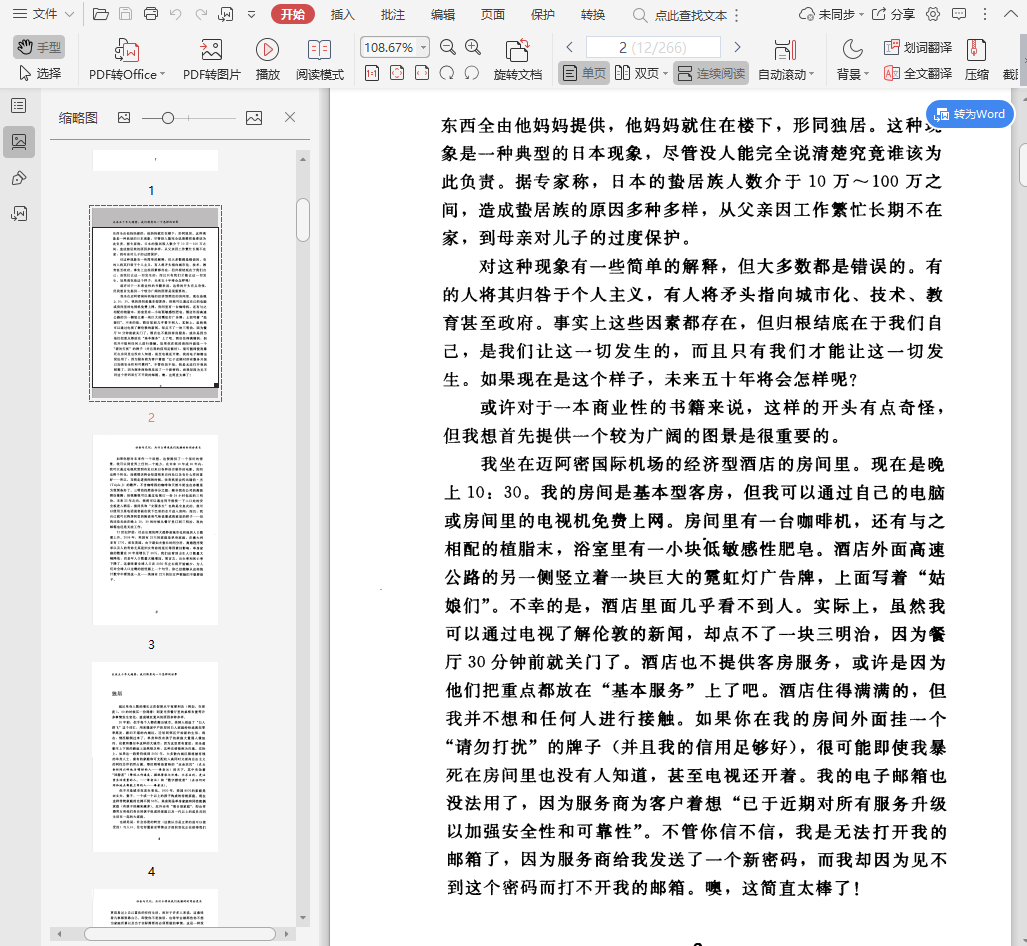The image size is (1027, 946).
Task: Click the print icon in title bar
Action: click(150, 14)
